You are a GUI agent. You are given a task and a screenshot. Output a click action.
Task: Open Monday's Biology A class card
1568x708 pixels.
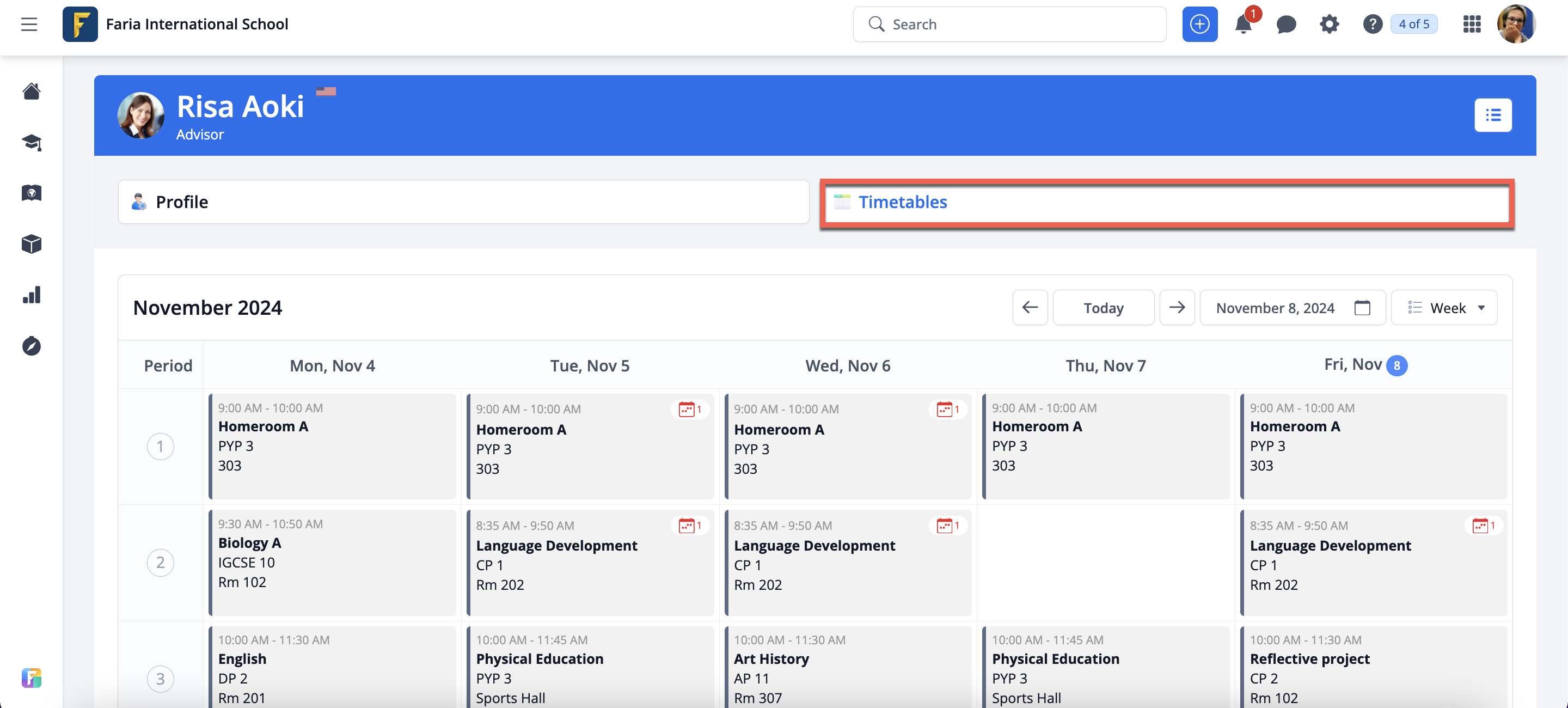(332, 562)
